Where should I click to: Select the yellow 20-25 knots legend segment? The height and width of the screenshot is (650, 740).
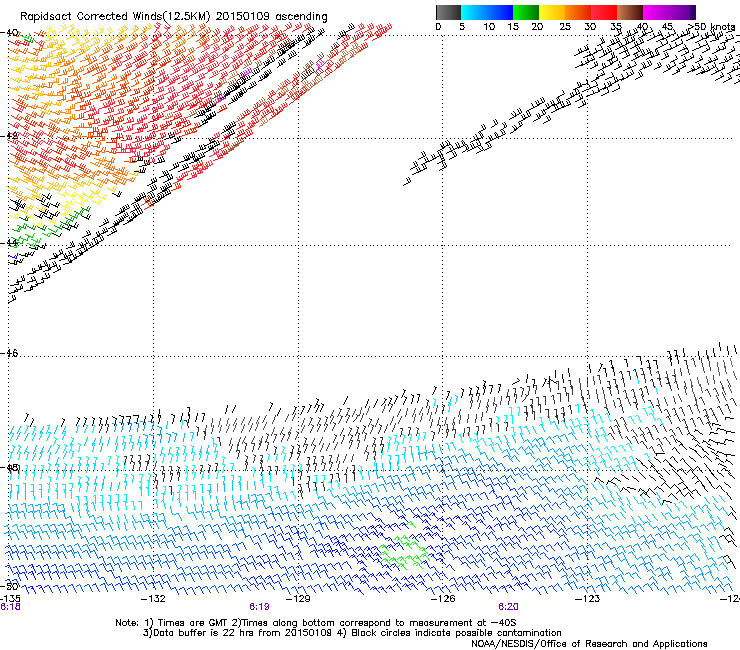pyautogui.click(x=552, y=12)
